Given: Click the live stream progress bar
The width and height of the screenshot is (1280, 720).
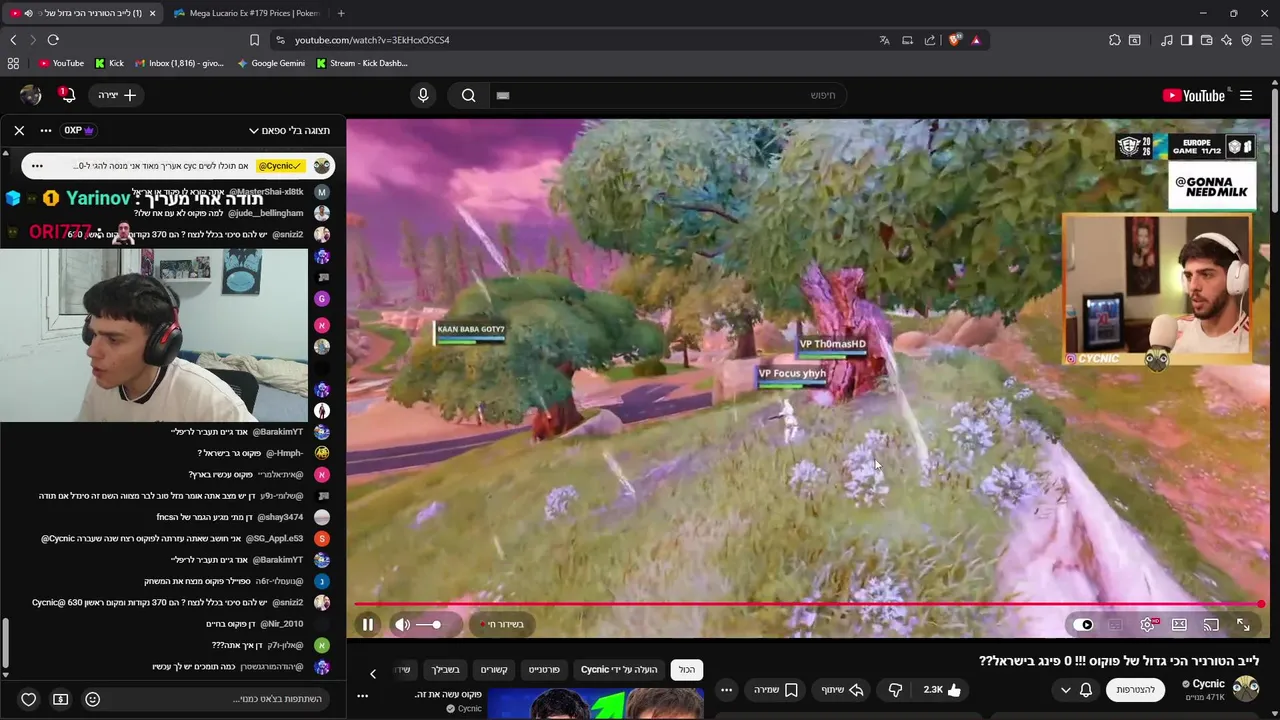Looking at the screenshot, I should [x=808, y=604].
